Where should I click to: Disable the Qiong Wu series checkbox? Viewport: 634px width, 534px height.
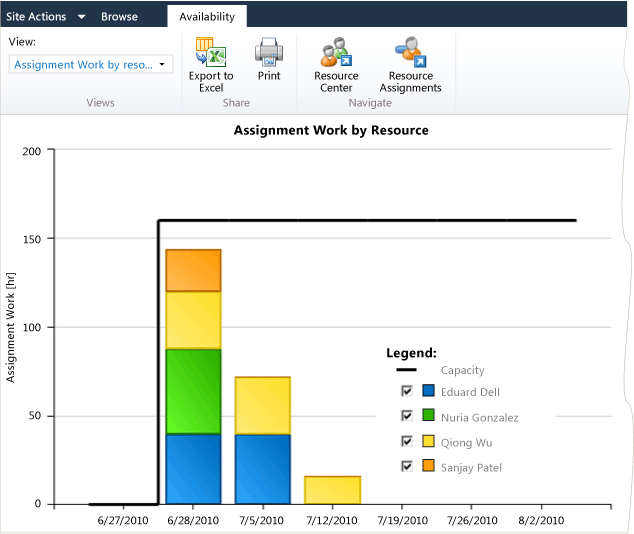pos(407,441)
